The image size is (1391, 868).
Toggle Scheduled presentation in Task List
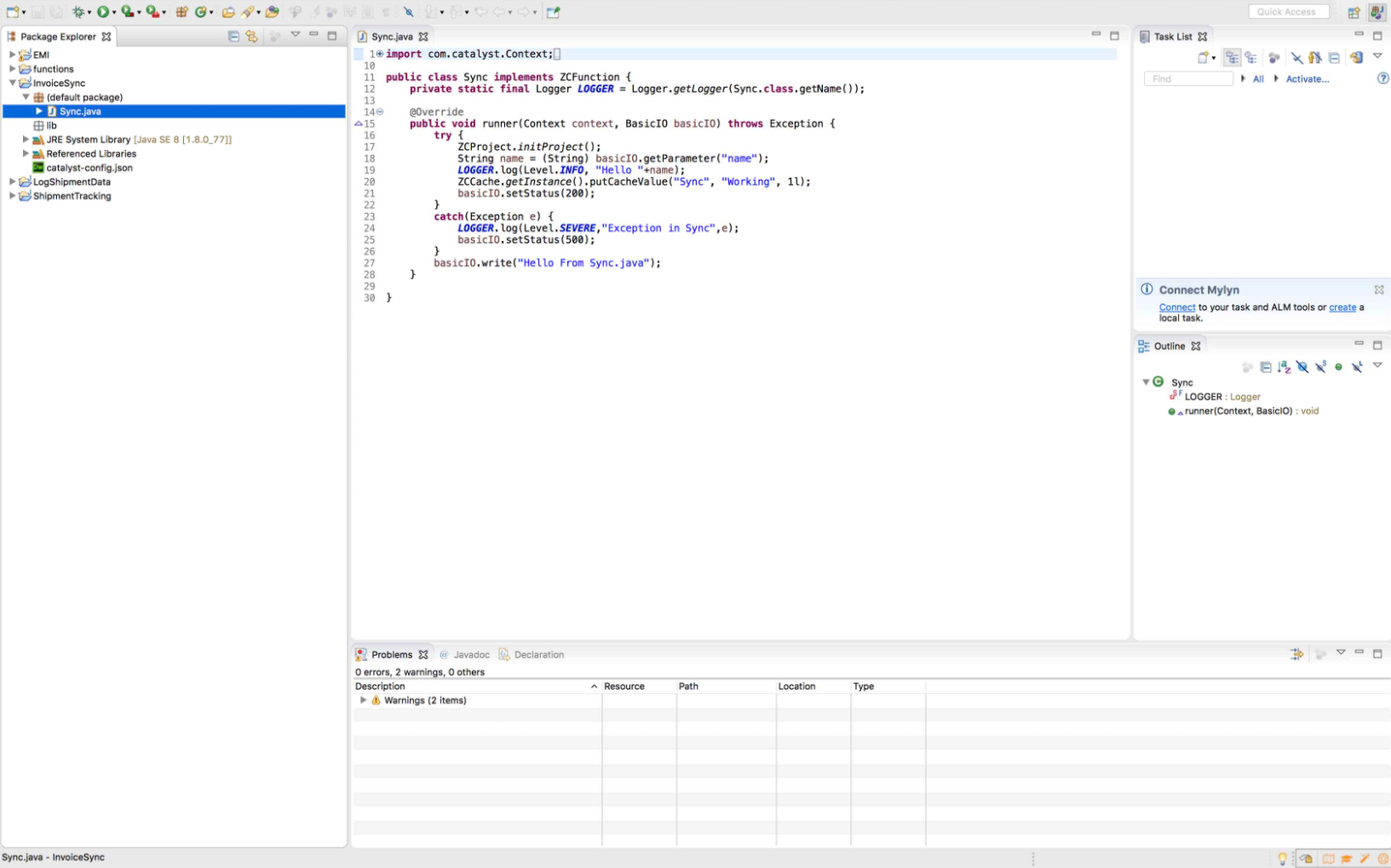(x=1250, y=58)
